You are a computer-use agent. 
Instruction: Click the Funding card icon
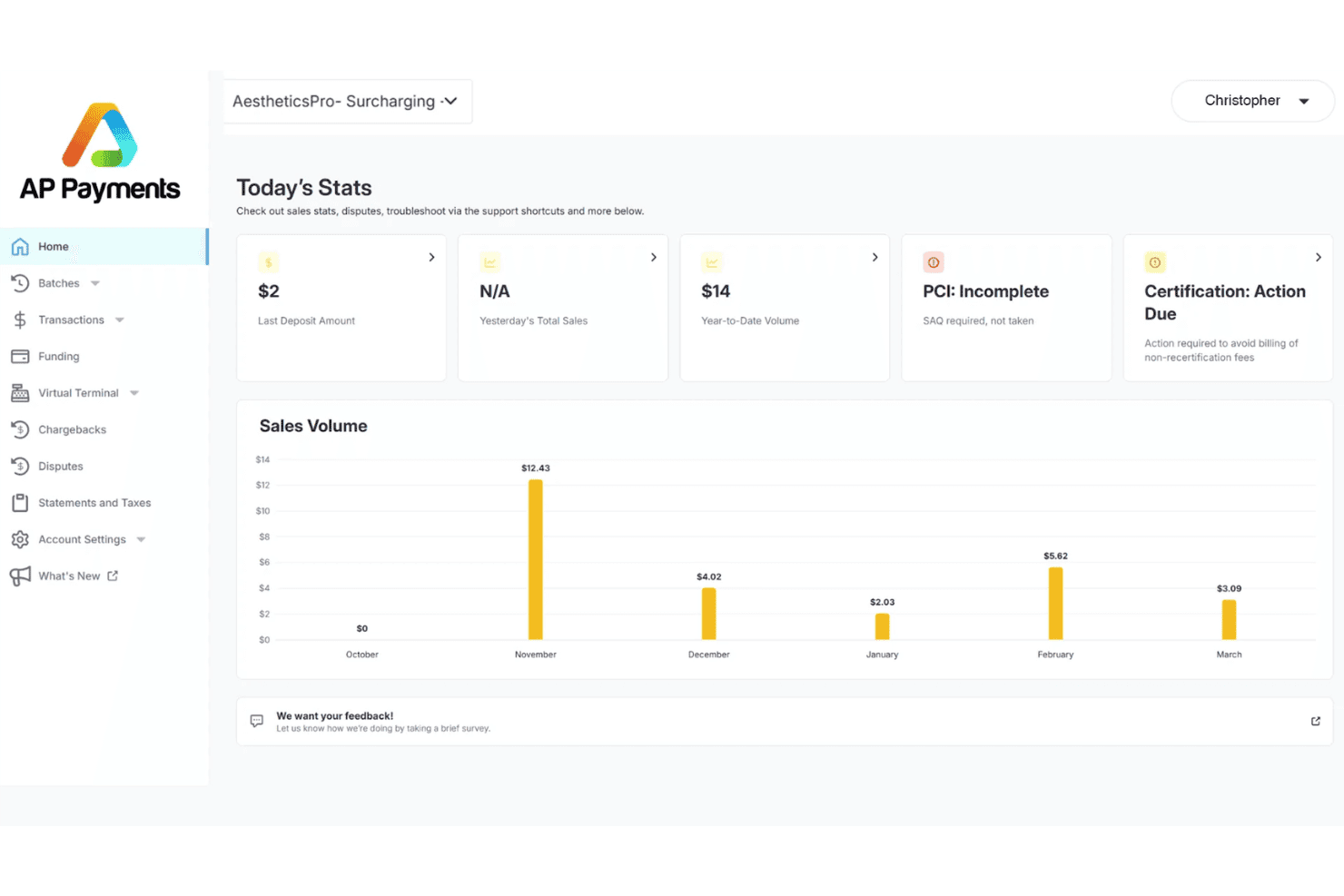pos(20,357)
